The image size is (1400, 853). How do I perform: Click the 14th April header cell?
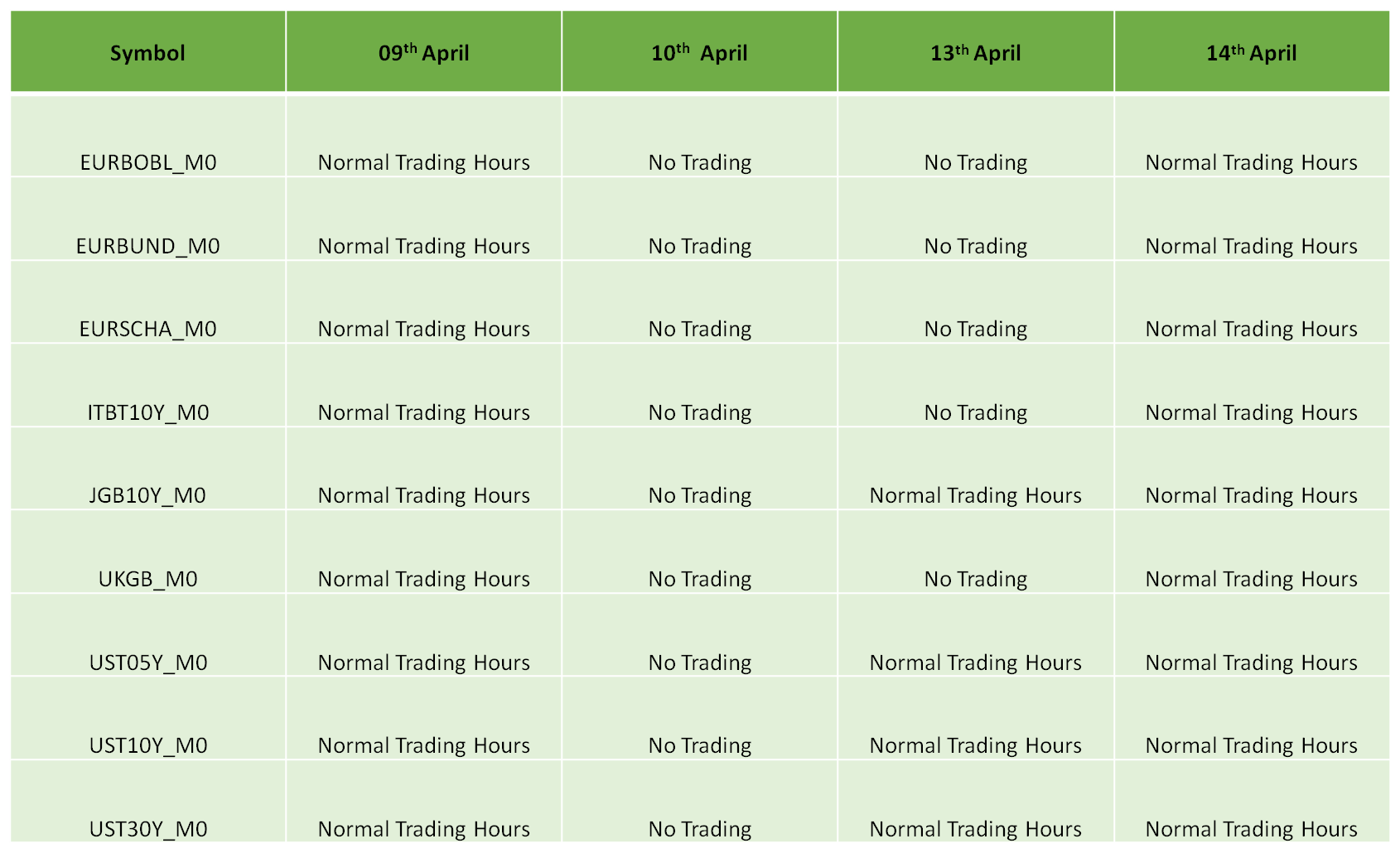[1252, 51]
